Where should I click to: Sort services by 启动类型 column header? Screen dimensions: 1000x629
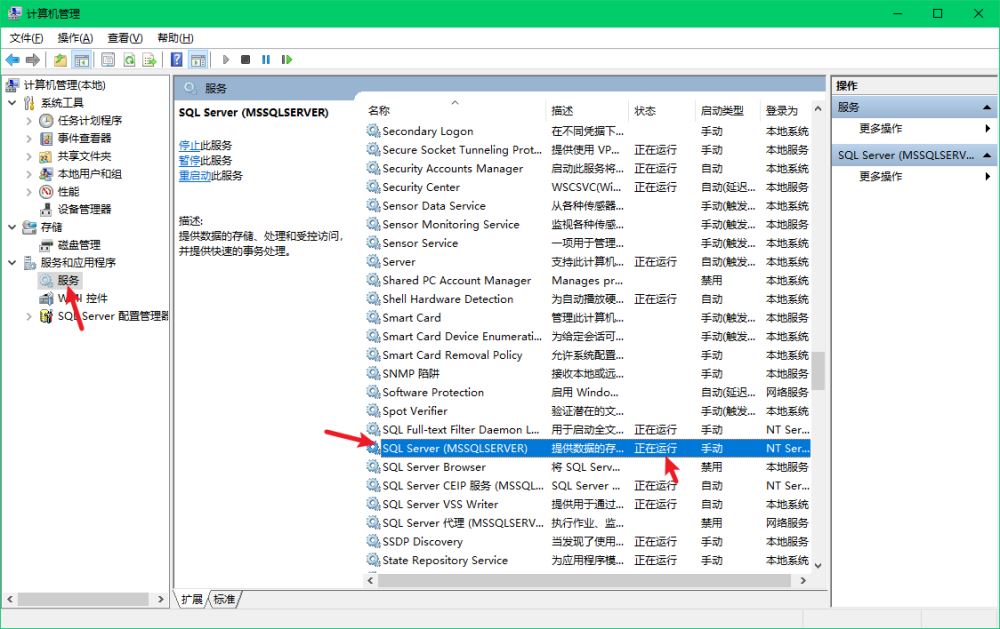(x=727, y=111)
